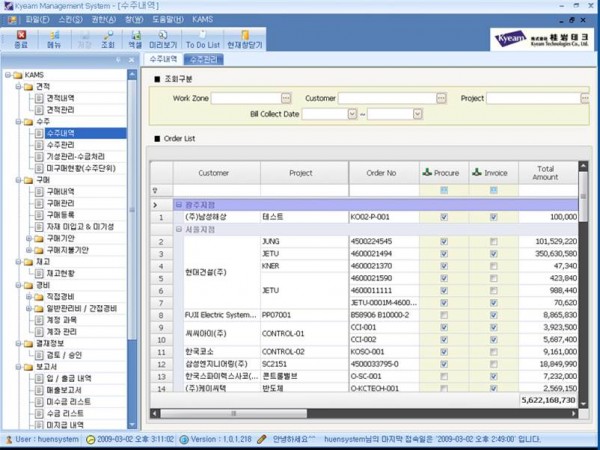Screen dimensions: 600x450
Task: Toggle Invoice checkbox for order CCI-001
Action: (493, 327)
